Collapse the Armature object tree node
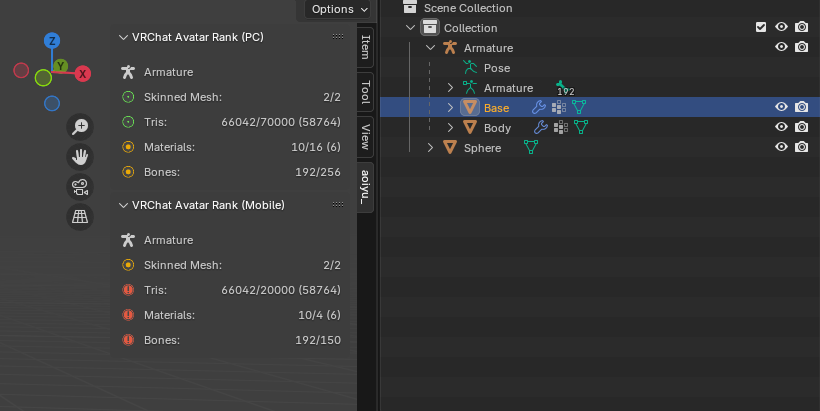This screenshot has height=411, width=820. click(430, 48)
